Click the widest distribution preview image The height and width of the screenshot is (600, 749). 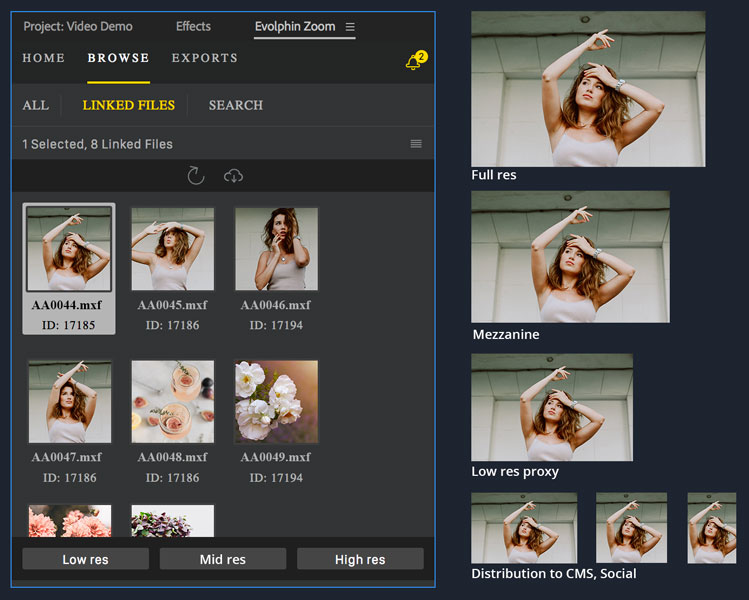524,528
